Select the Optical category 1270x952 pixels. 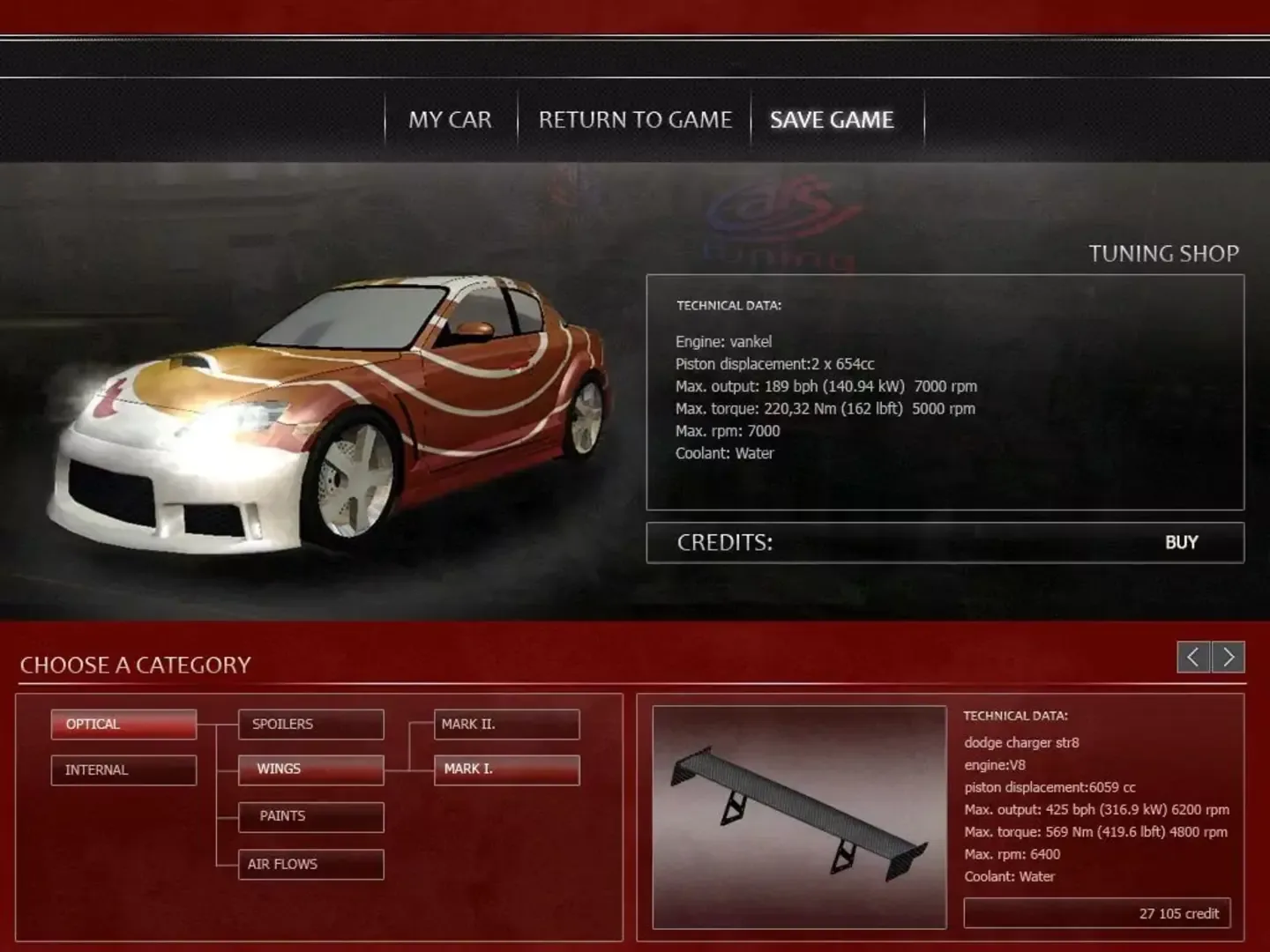pos(123,724)
